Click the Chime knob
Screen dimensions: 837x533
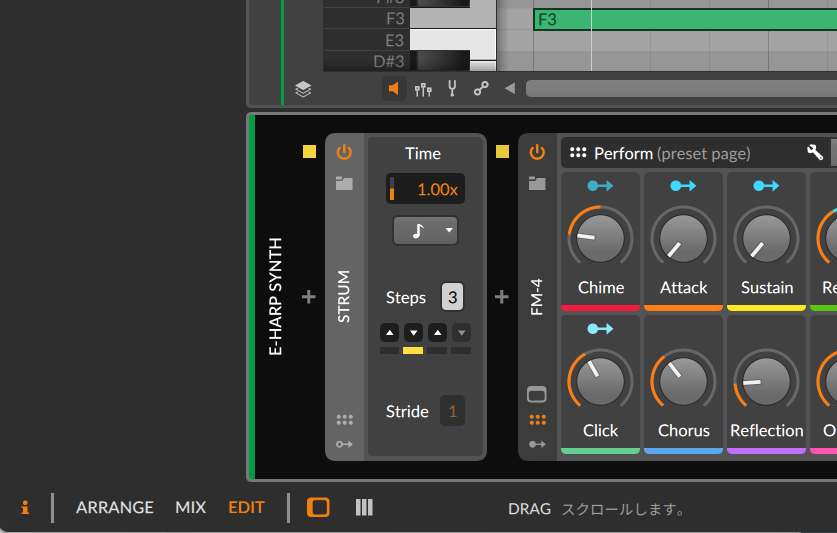point(601,239)
